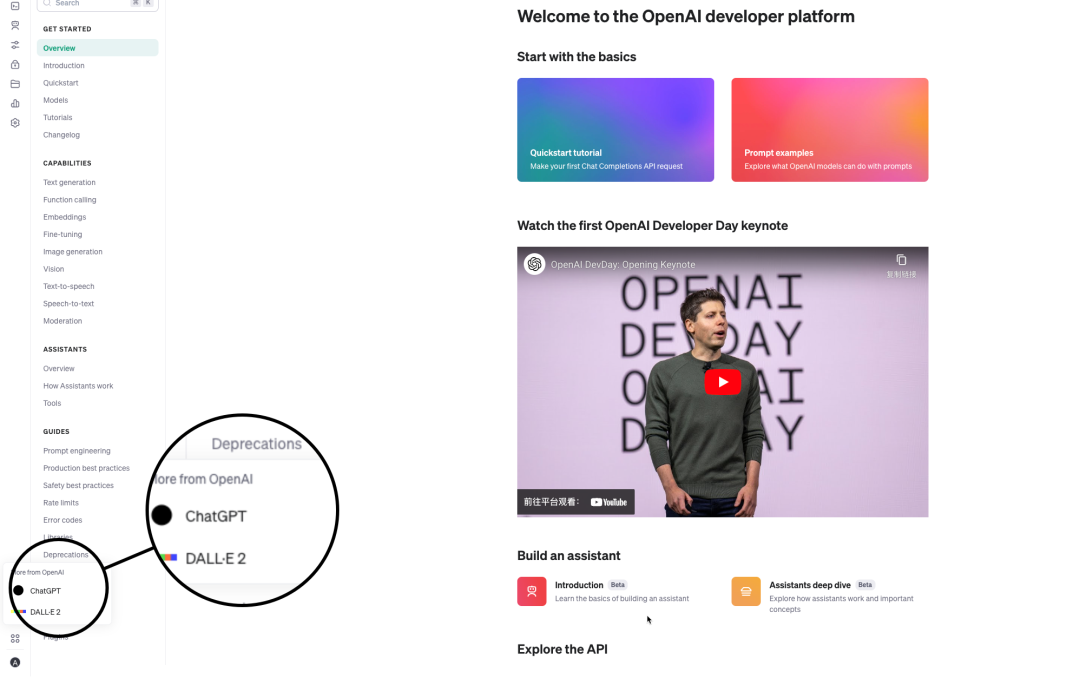Open the Function calling docs link
Image resolution: width=1080 pixels, height=678 pixels.
point(70,200)
